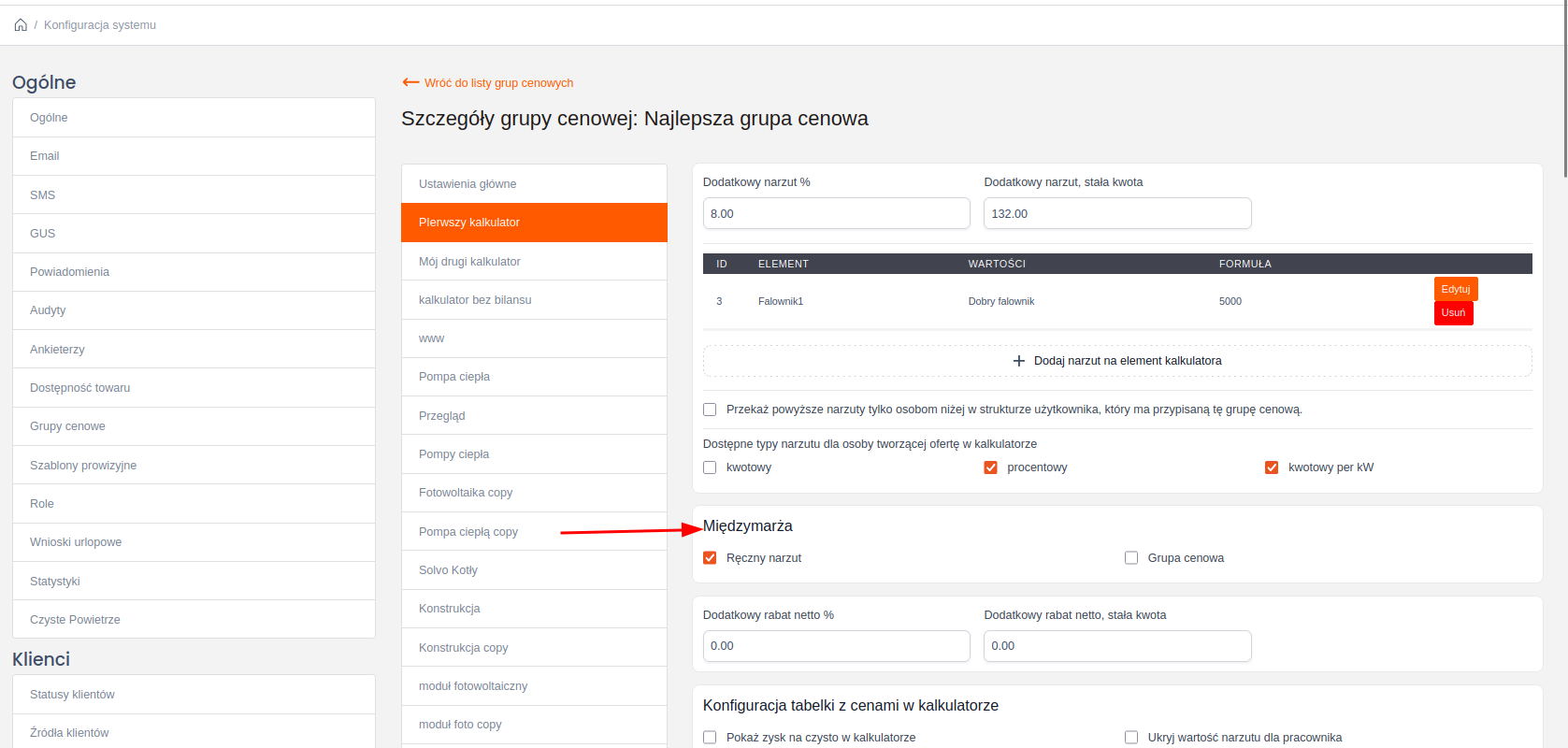The height and width of the screenshot is (748, 1568).
Task: Enable the 'kwotowy' markup type checkbox
Action: click(x=710, y=467)
